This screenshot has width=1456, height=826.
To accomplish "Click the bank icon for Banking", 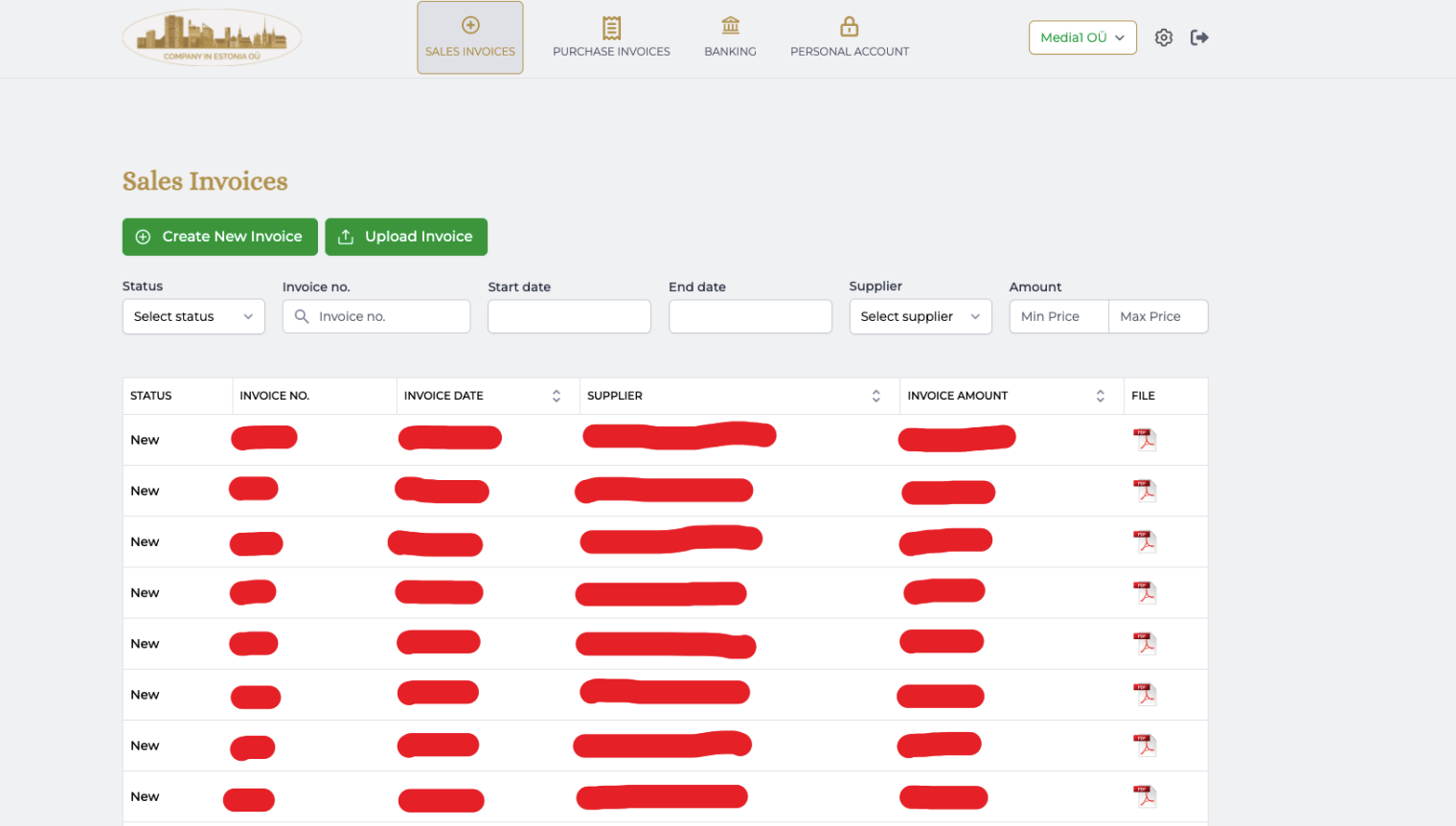I will point(730,26).
